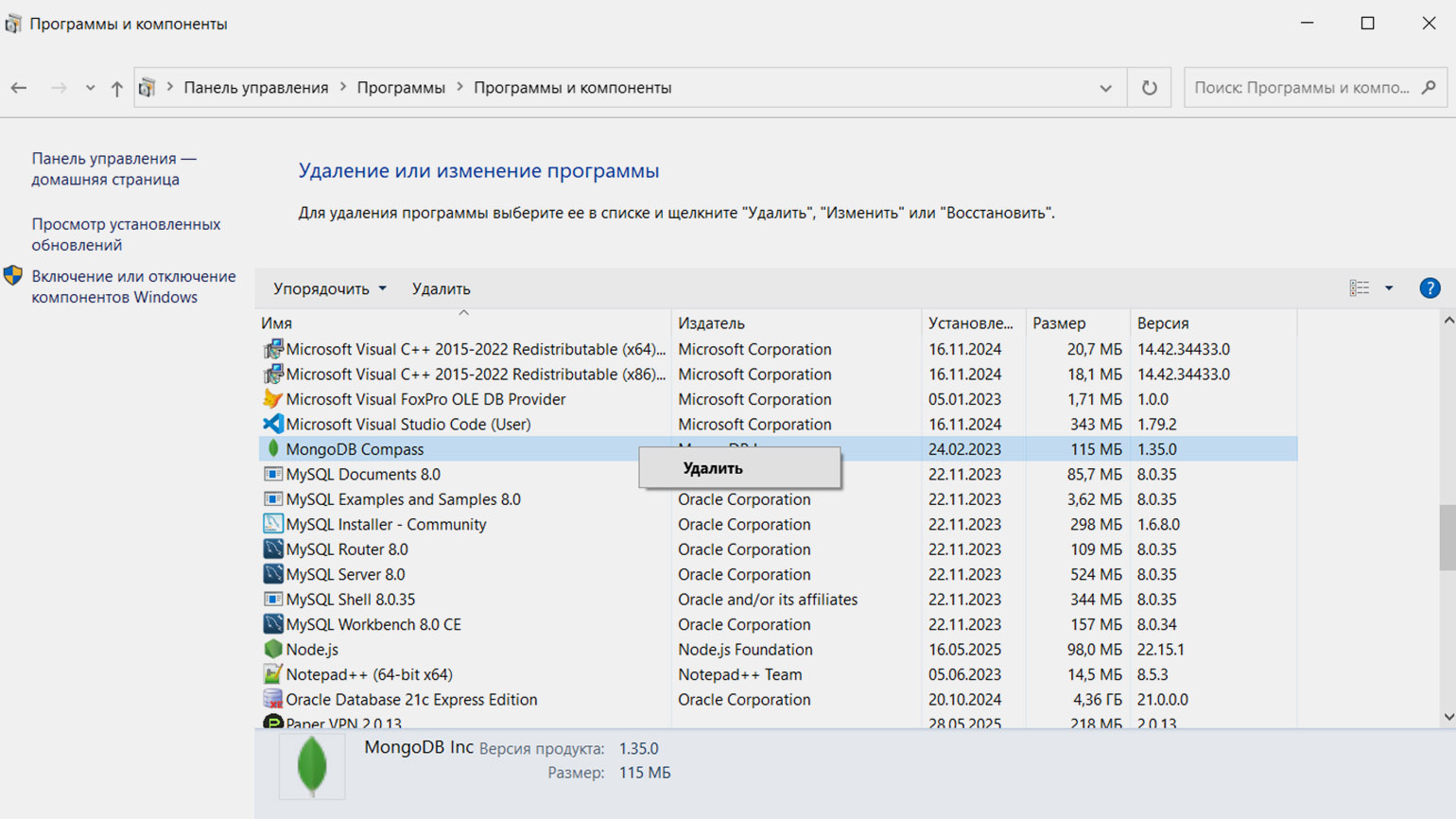This screenshot has width=1456, height=819.
Task: Click the vertical scrollbar thumb
Action: [1447, 538]
